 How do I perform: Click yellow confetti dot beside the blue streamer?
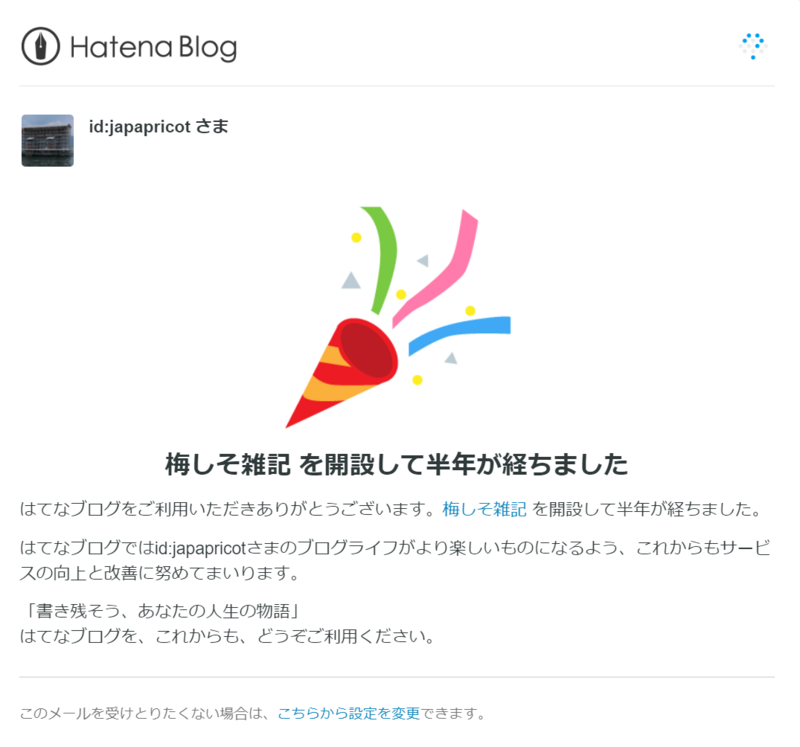(x=470, y=310)
